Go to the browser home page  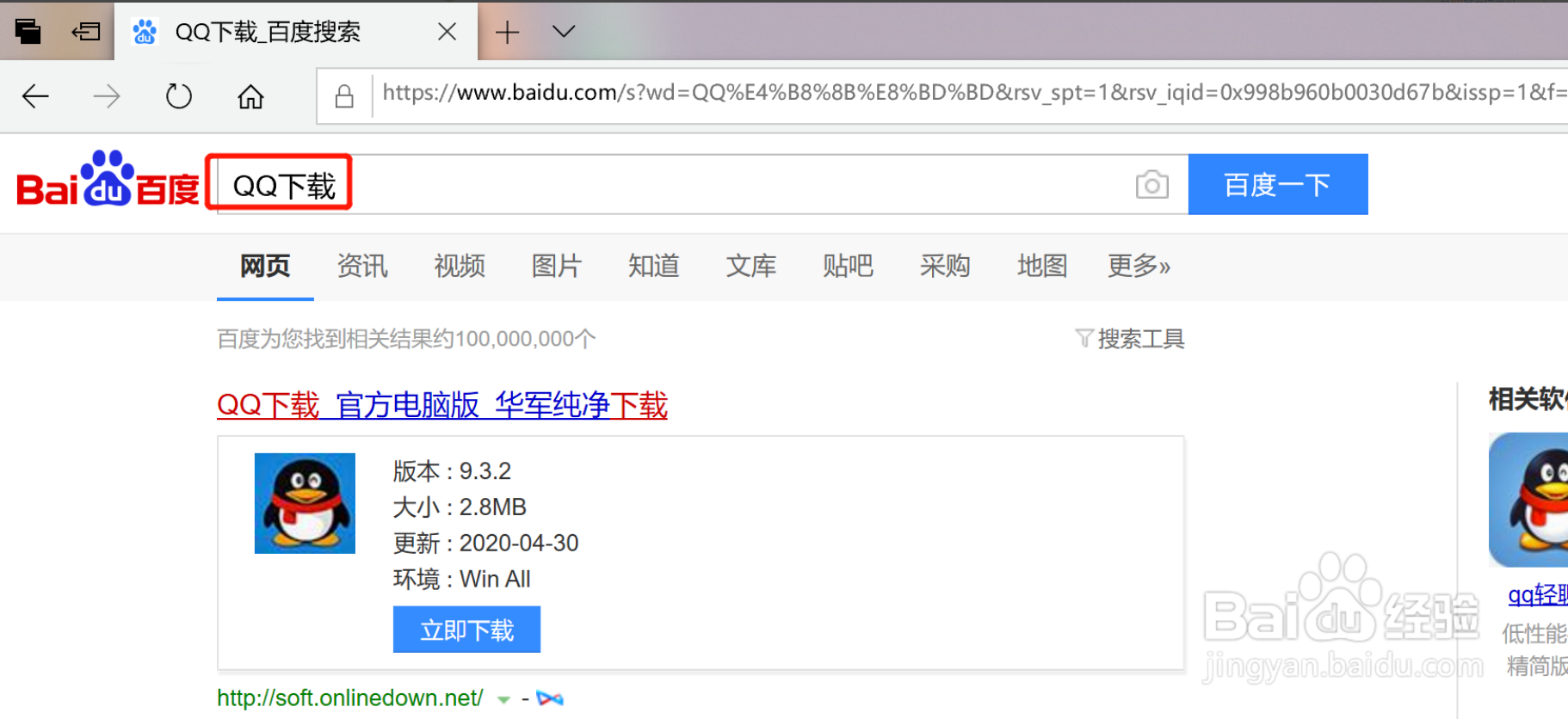[250, 96]
